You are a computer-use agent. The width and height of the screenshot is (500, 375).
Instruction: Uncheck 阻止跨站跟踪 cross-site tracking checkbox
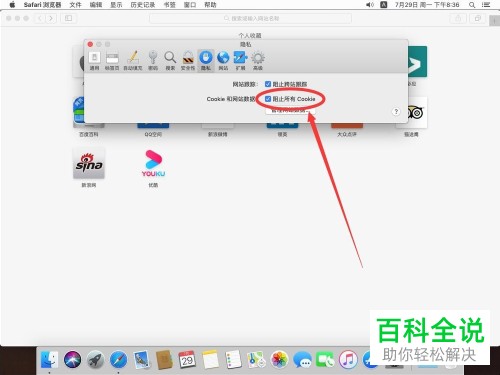point(268,84)
